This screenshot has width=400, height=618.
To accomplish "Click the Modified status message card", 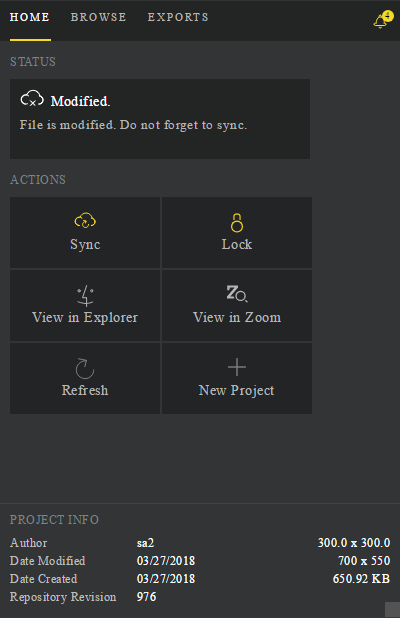I will point(160,119).
